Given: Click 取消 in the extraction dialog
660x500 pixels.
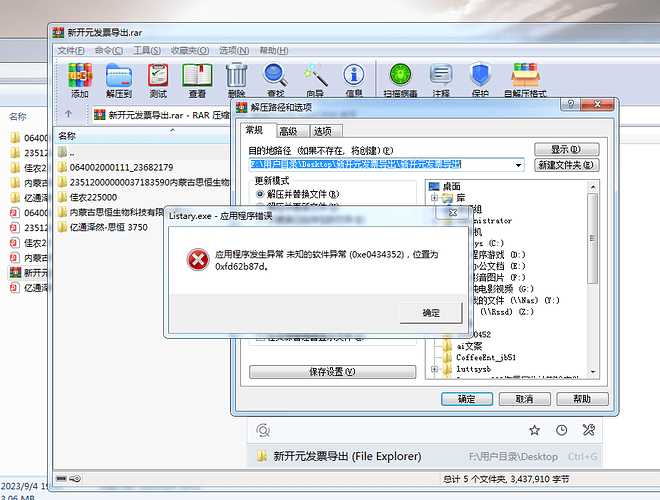Looking at the screenshot, I should click(524, 399).
